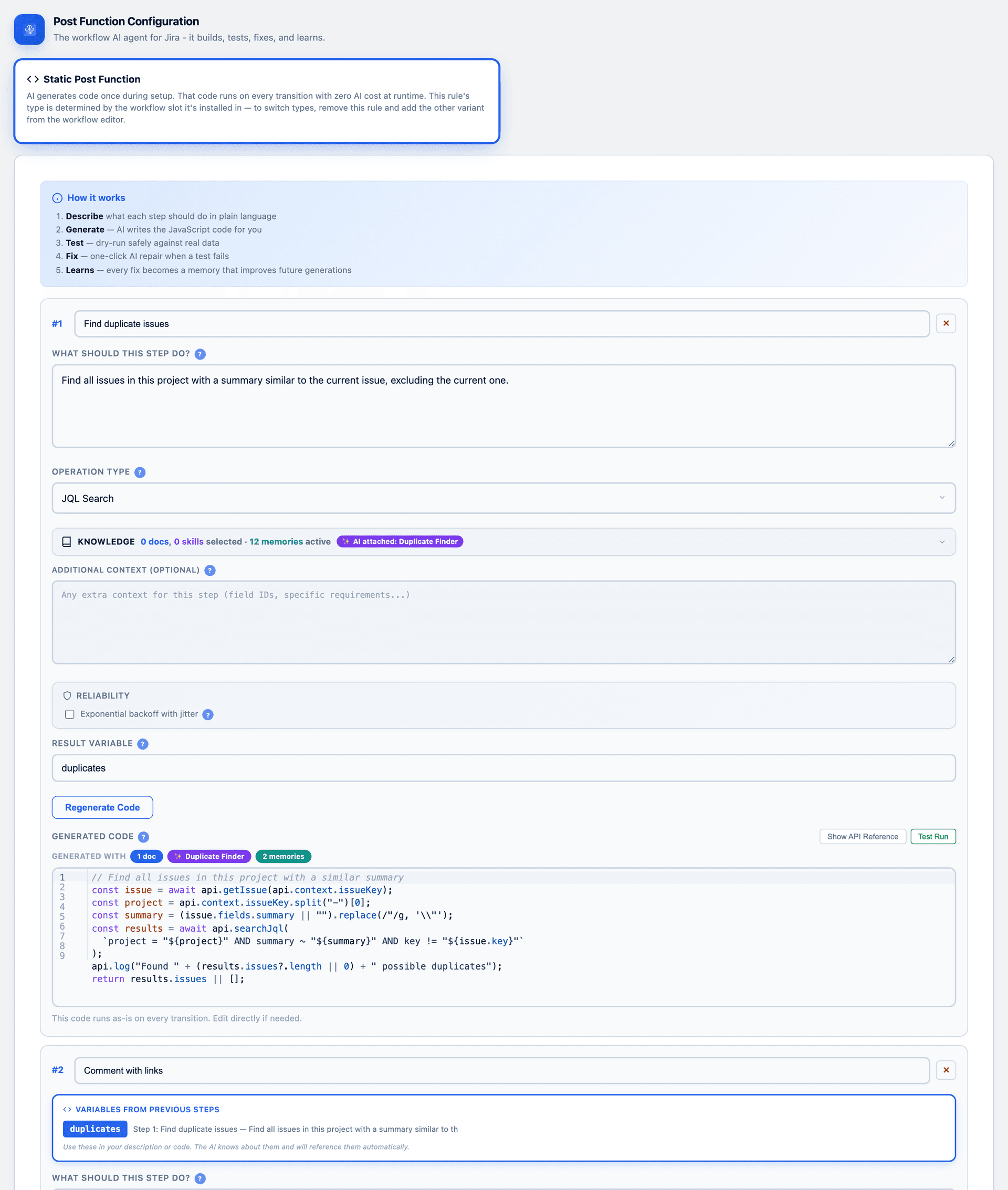Click the GENERATED WITH label

click(x=89, y=856)
